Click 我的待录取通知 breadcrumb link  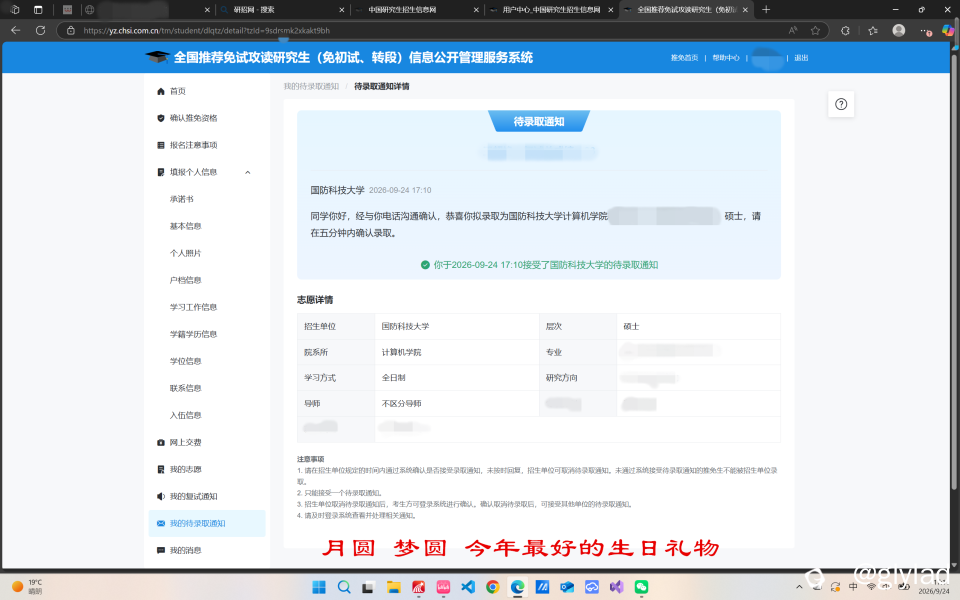point(311,86)
